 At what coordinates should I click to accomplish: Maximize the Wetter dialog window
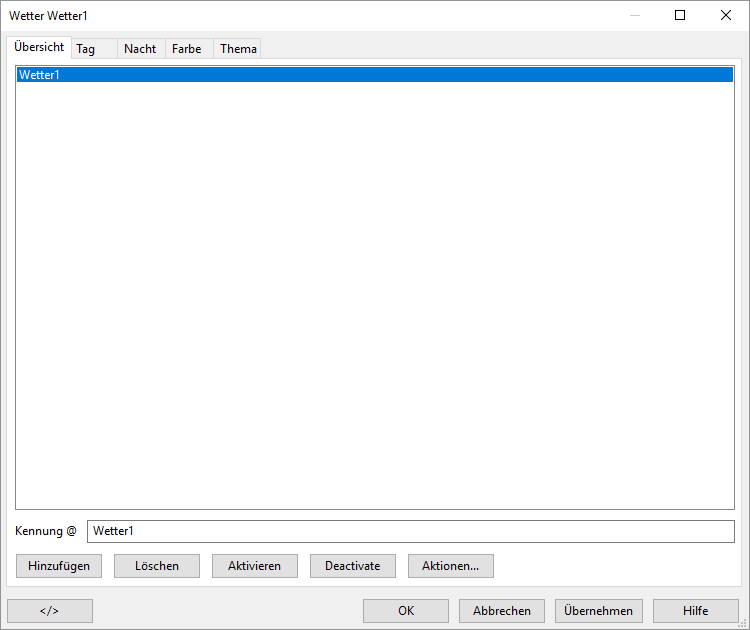coord(680,15)
